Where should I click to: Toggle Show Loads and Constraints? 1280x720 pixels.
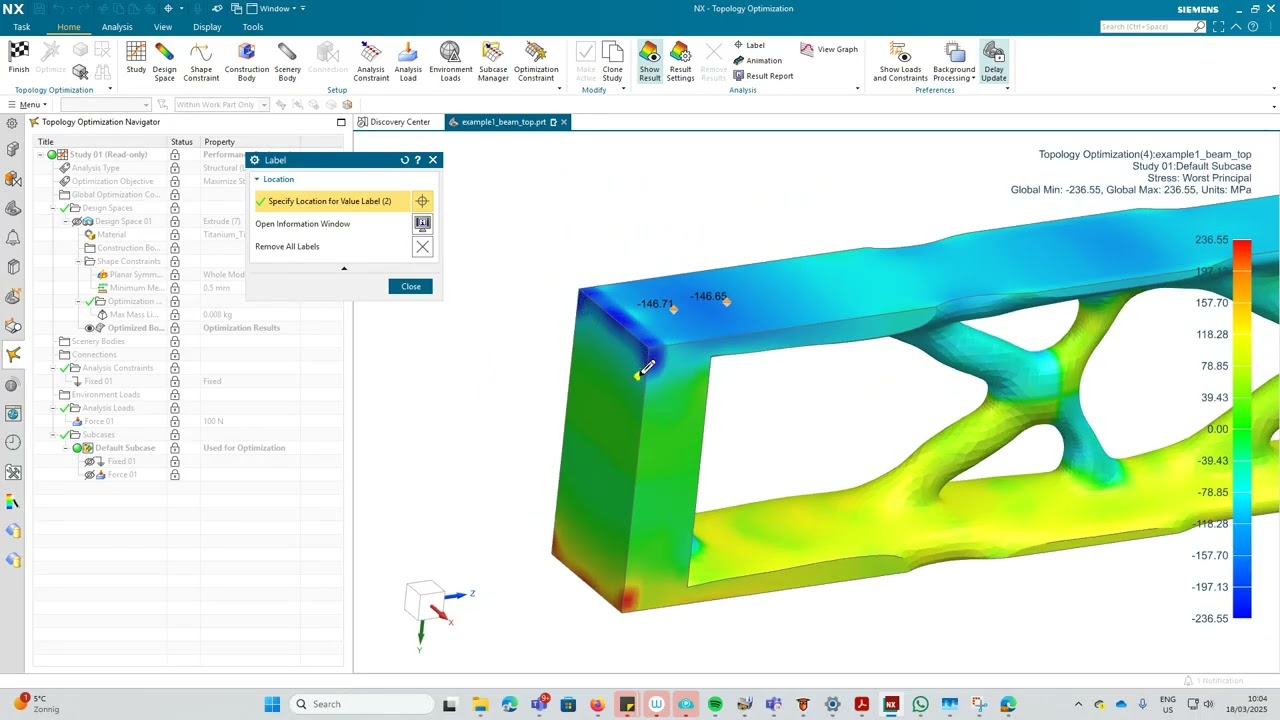900,60
